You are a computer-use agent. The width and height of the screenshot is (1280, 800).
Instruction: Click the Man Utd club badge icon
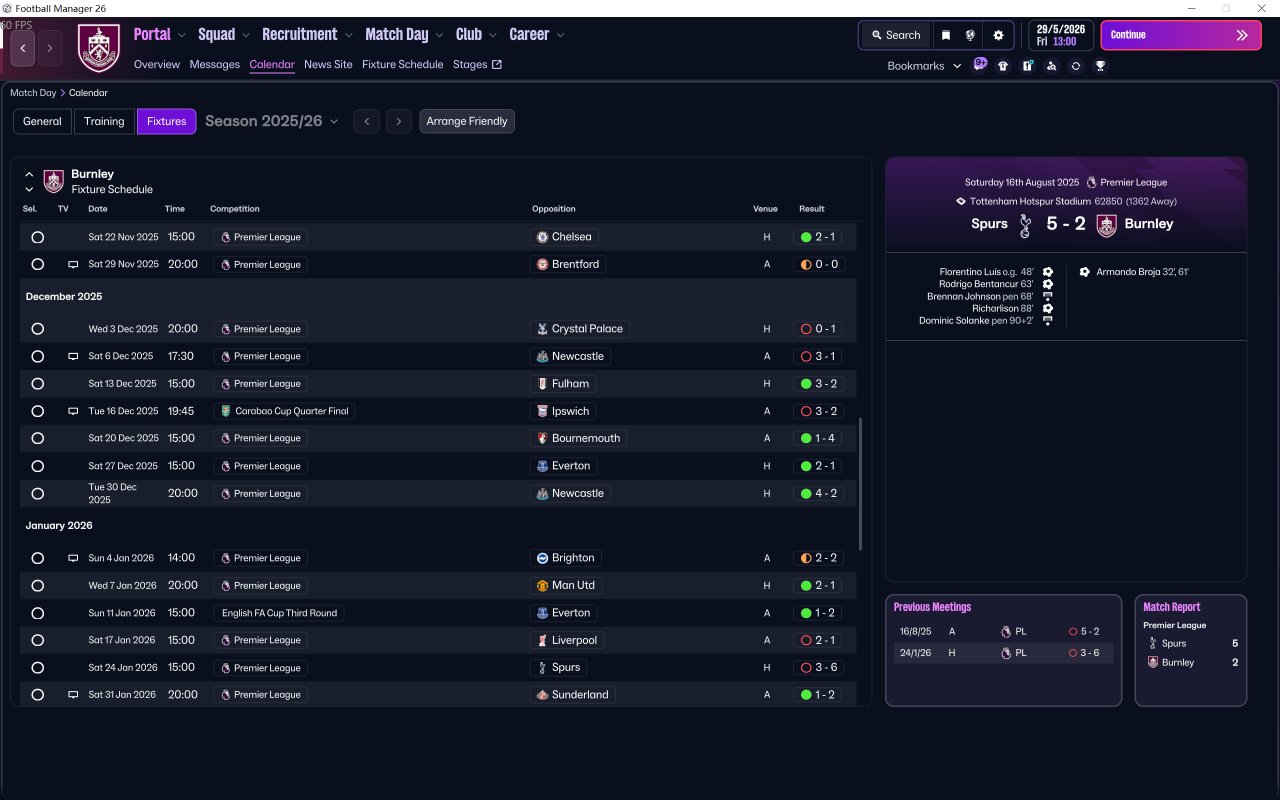(x=542, y=585)
